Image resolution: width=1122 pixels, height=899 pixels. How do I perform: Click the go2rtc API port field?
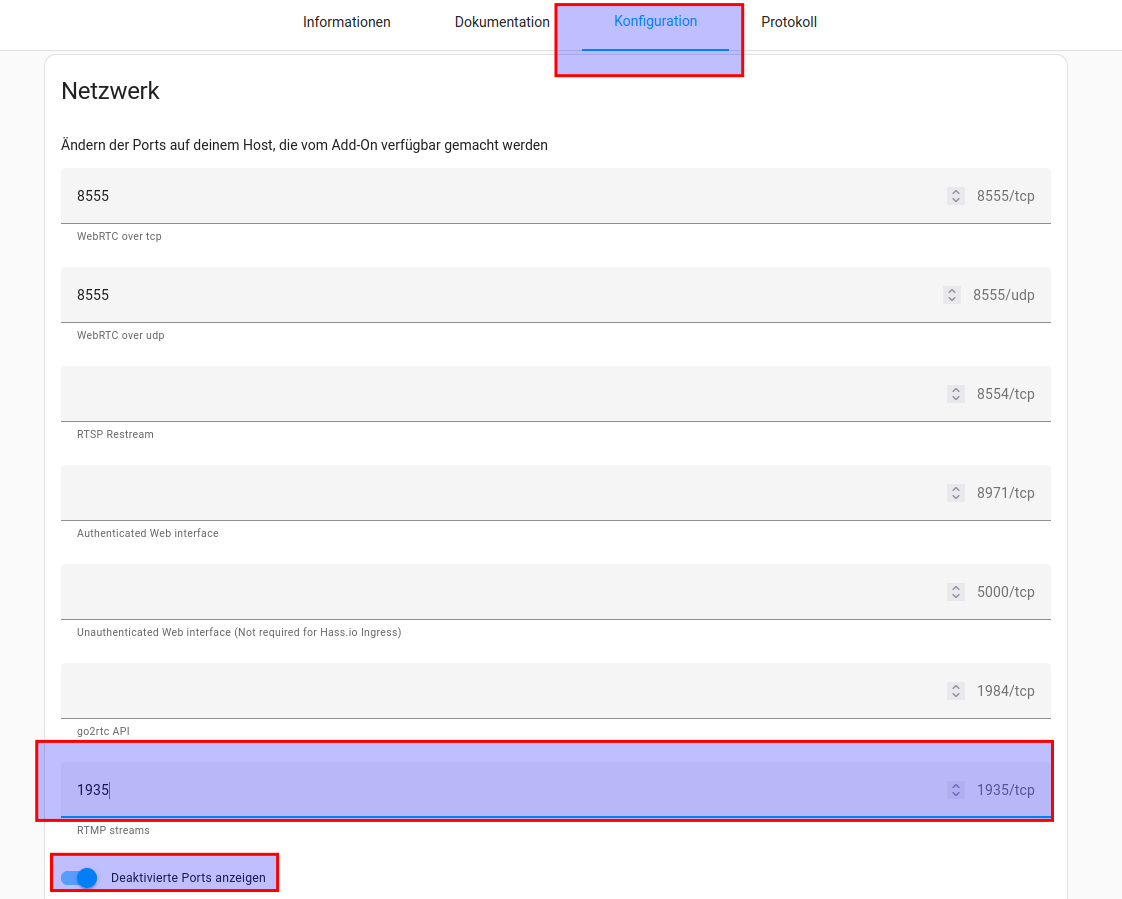(500, 691)
